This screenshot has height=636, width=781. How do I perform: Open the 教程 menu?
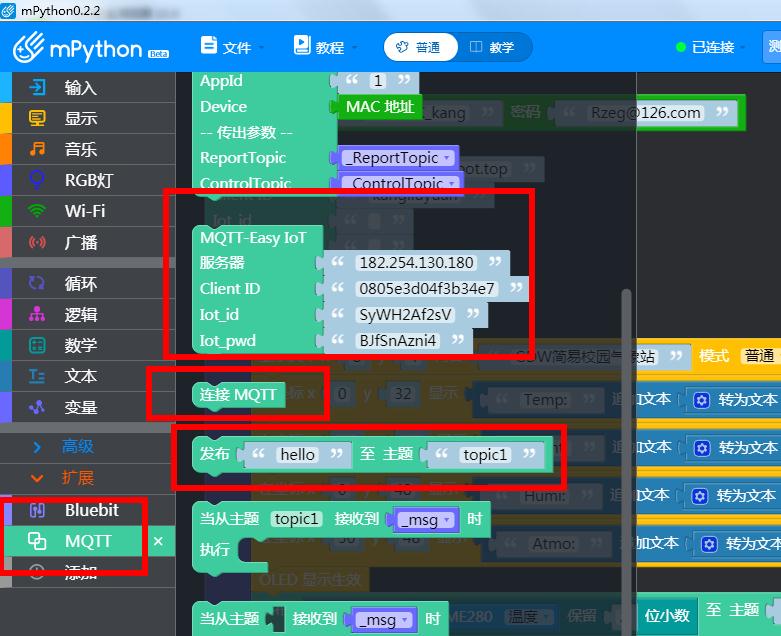(326, 47)
